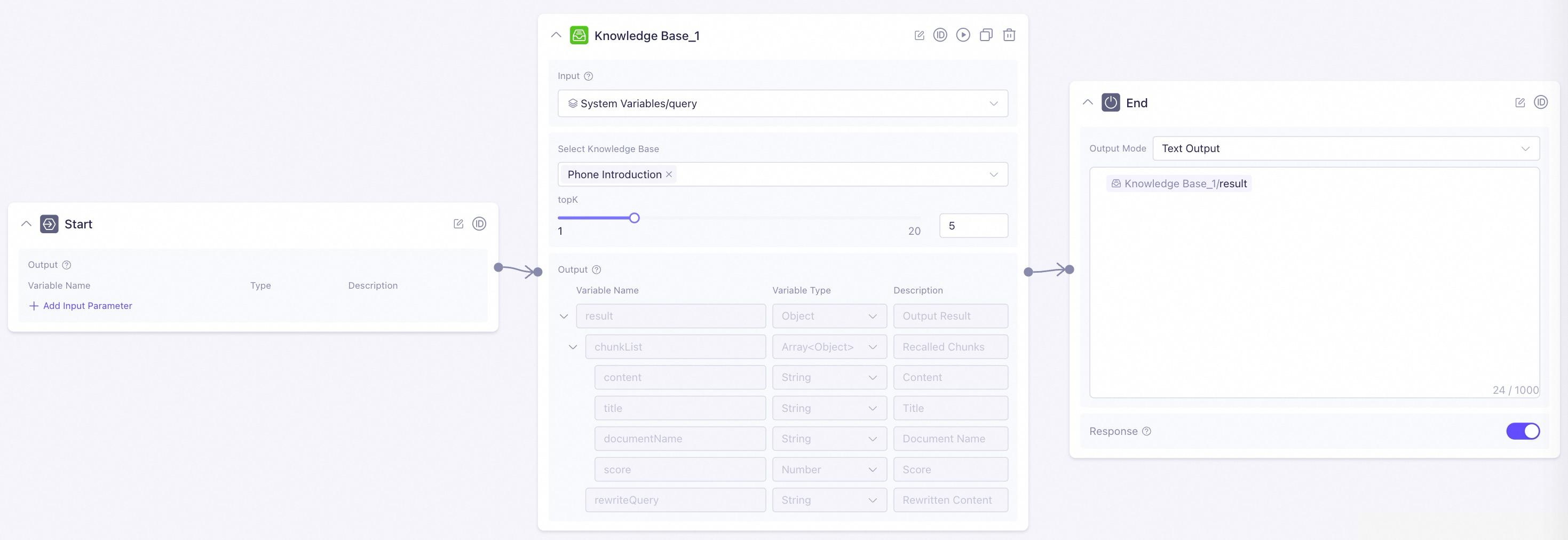Click Start node output connector dot
Image resolution: width=1568 pixels, height=540 pixels.
click(x=498, y=267)
